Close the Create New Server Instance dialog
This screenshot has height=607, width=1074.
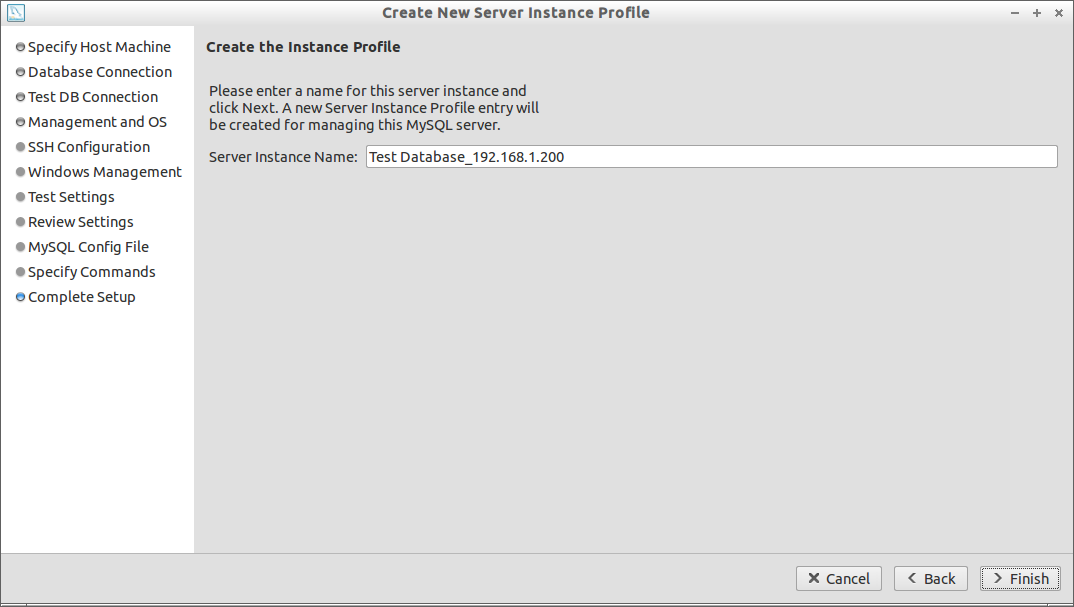pyautogui.click(x=1059, y=13)
